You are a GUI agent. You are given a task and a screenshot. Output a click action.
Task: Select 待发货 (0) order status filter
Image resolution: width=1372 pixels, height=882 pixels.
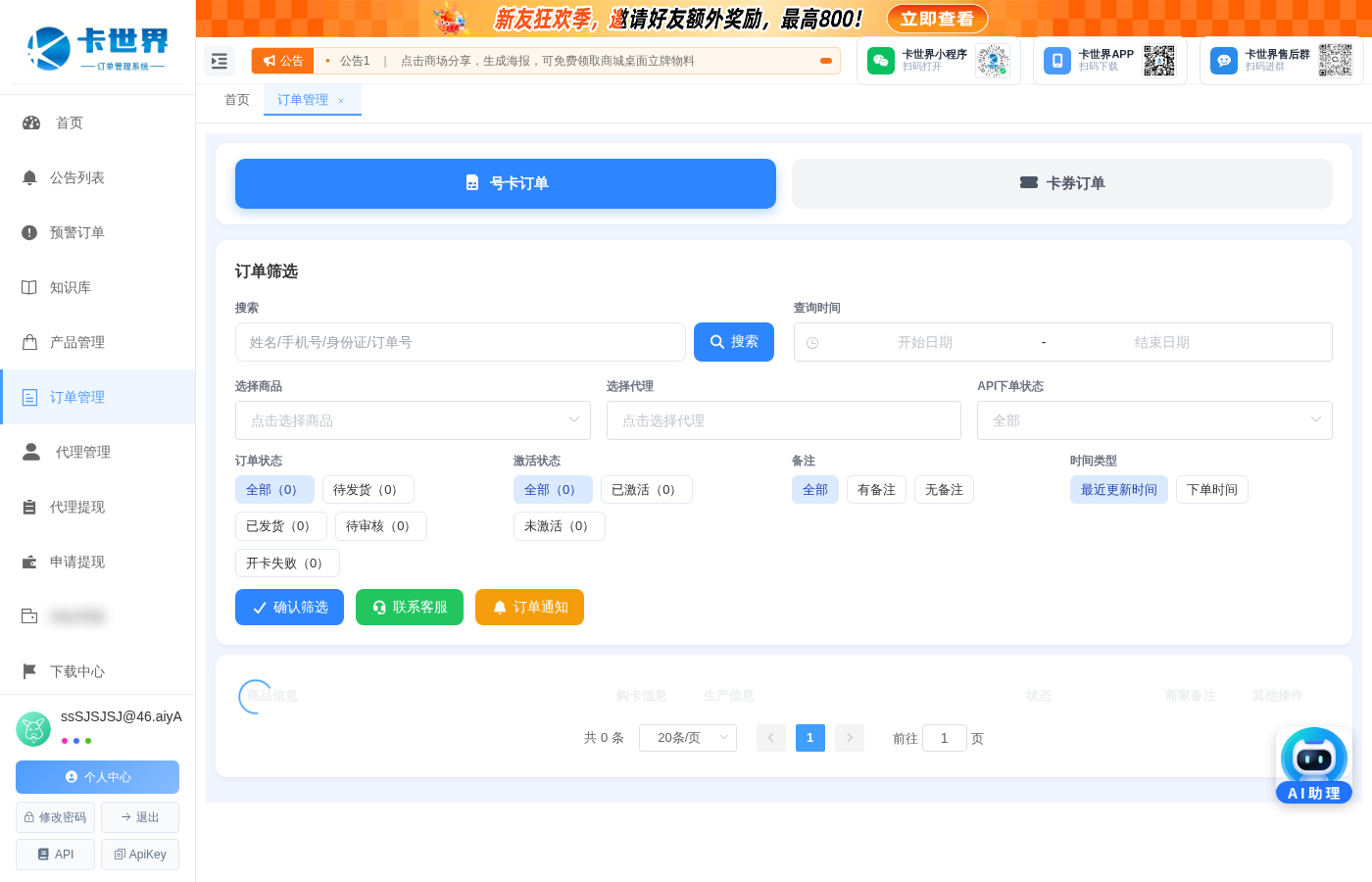coord(368,490)
